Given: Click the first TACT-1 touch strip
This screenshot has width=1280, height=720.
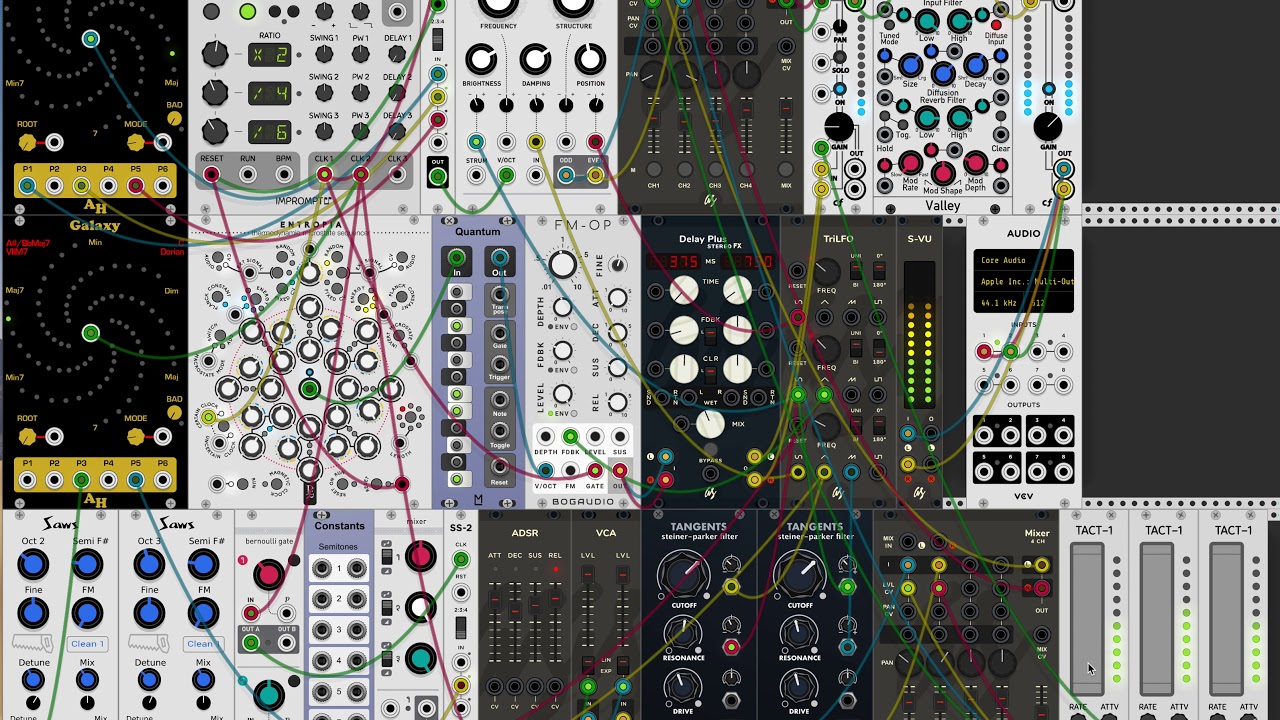Looking at the screenshot, I should pyautogui.click(x=1087, y=620).
